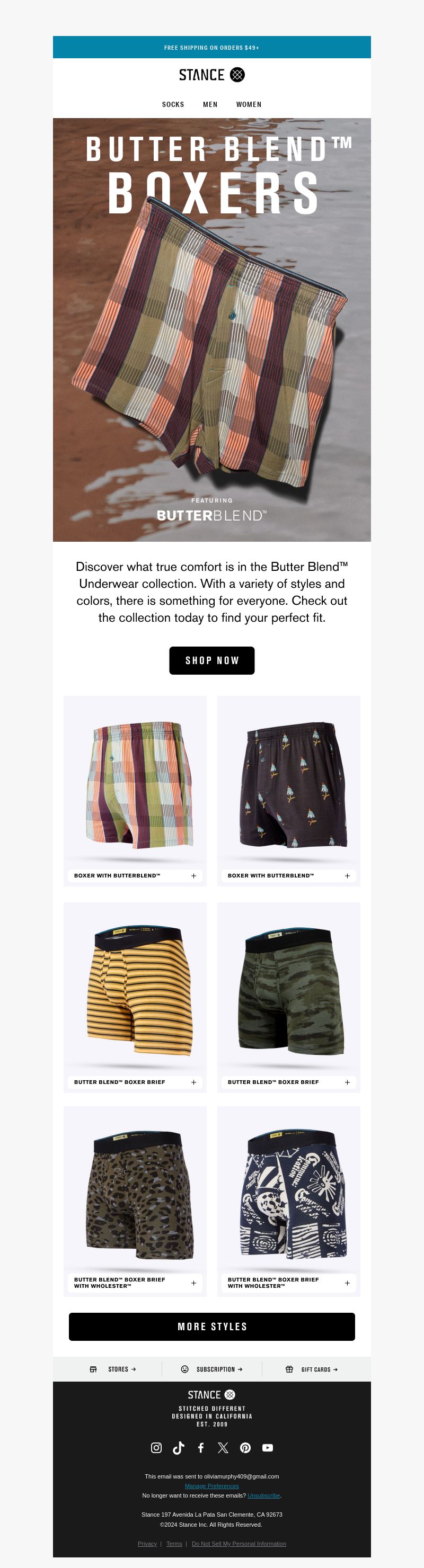
Task: Open the Manage Preferences link
Action: coord(212,1485)
